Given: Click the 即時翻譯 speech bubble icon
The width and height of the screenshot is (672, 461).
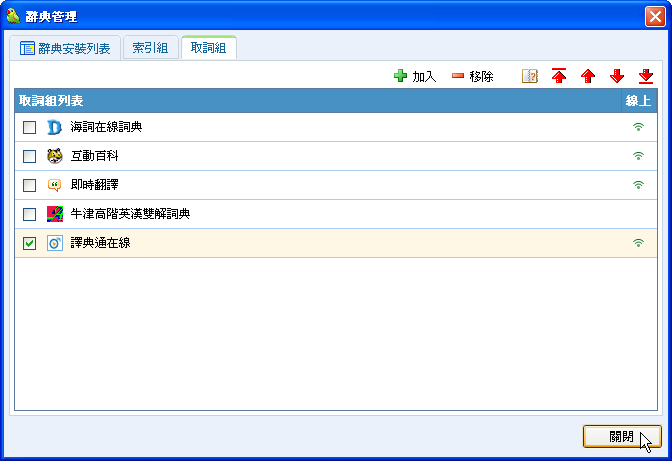Looking at the screenshot, I should (x=54, y=185).
